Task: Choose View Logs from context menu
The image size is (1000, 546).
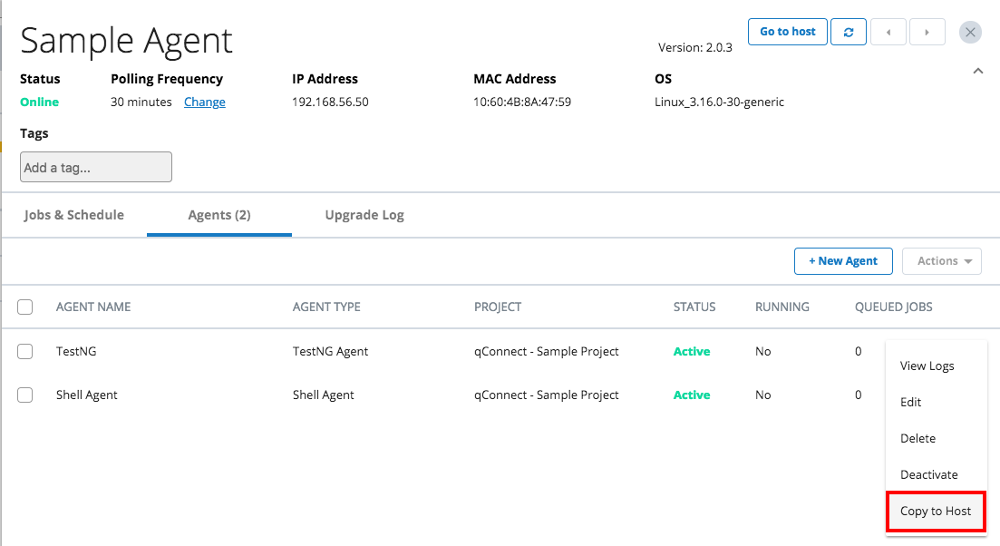Action: pos(927,366)
